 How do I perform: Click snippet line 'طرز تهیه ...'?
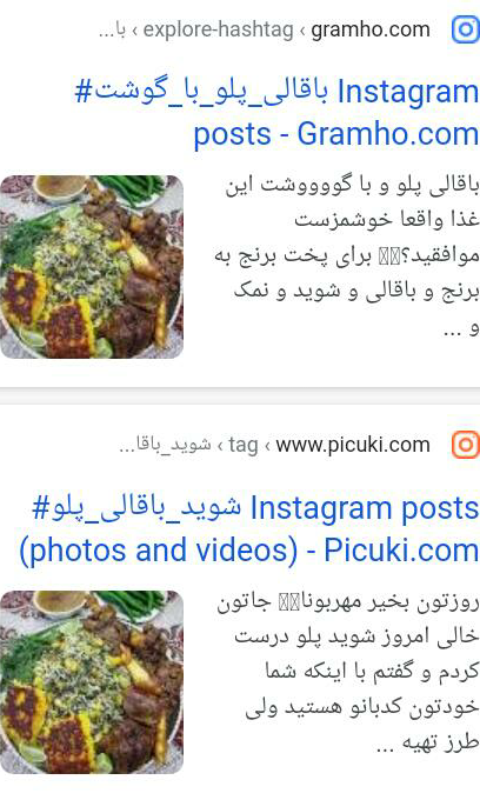[427, 742]
